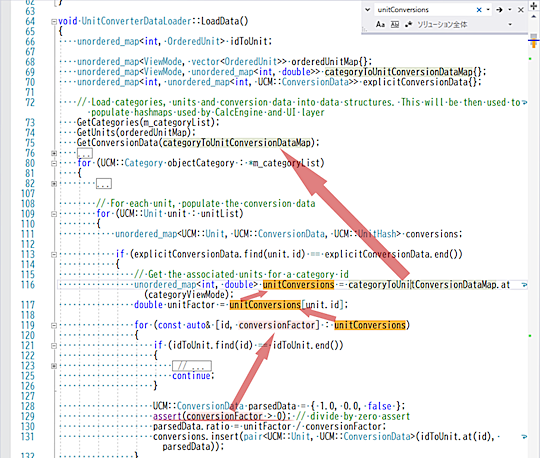Expand the find panel to show replace
The width and height of the screenshot is (540, 458).
tap(367, 10)
